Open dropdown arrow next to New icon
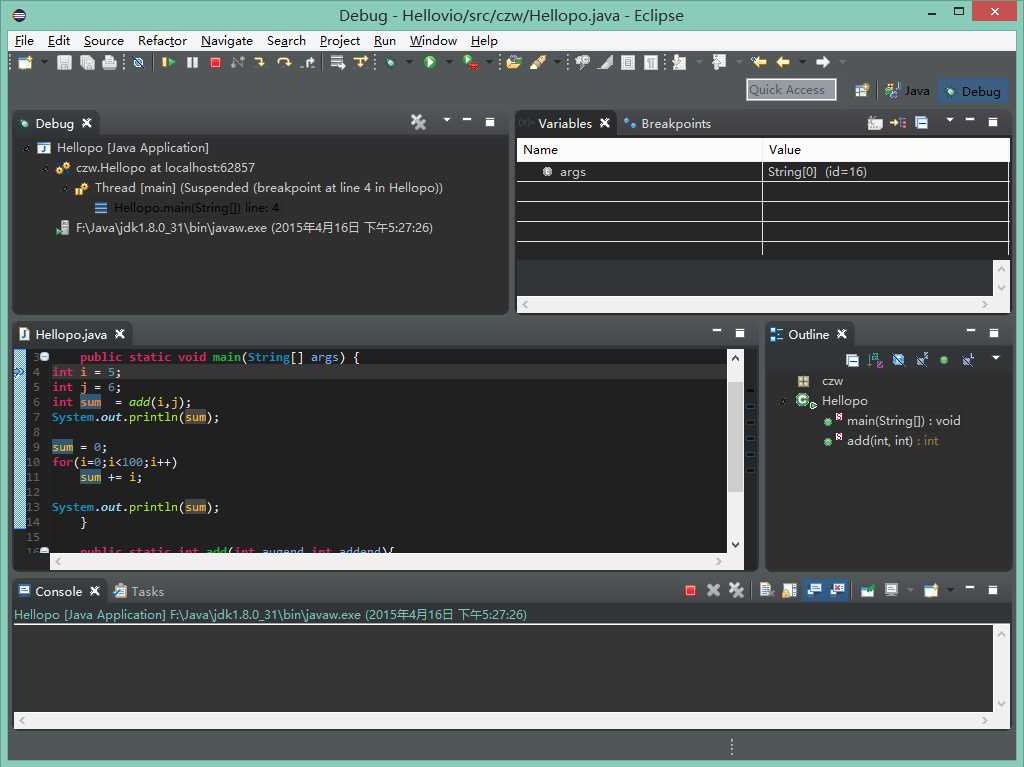The width and height of the screenshot is (1024, 767). (x=44, y=62)
